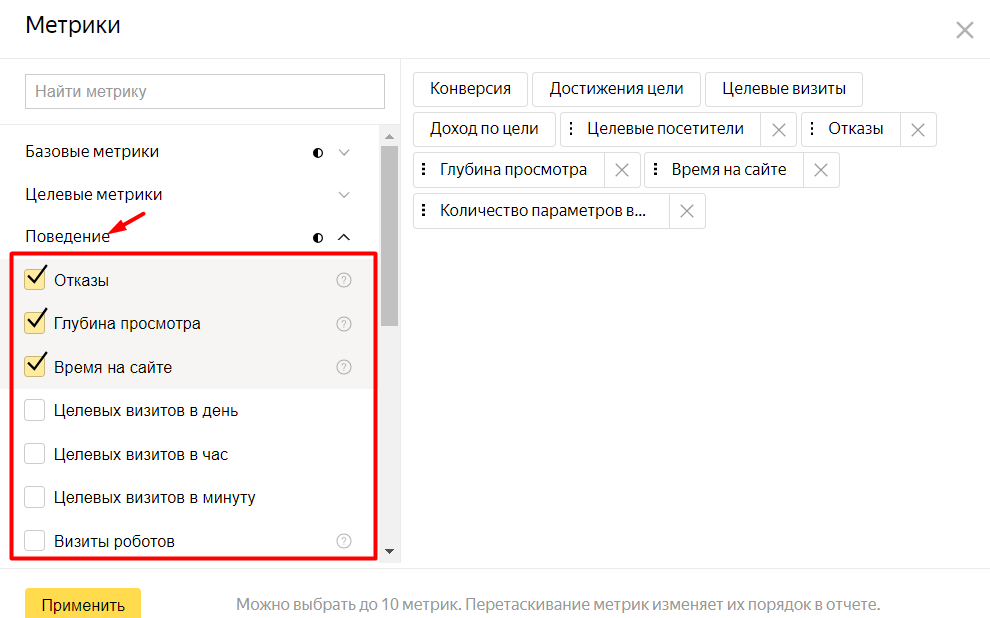This screenshot has height=618, width=990.
Task: Click drag handle on Отказы chip
Action: click(x=812, y=129)
